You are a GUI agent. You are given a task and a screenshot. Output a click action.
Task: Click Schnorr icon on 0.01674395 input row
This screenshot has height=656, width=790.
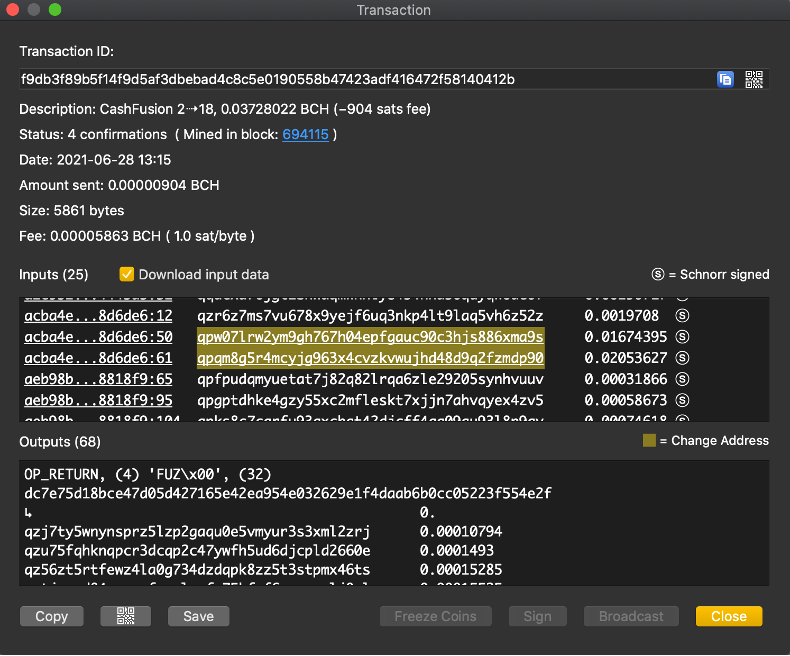(683, 337)
